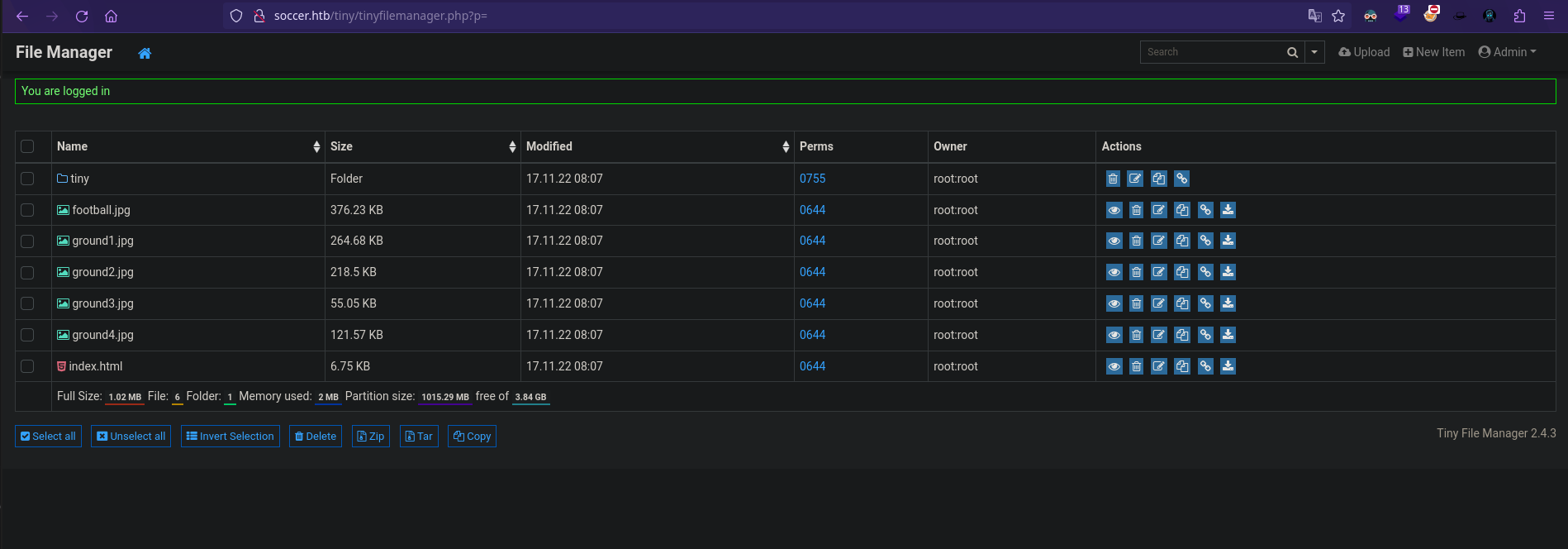Expand the advanced search dropdown arrow
Viewport: 1568px width, 549px height.
[1314, 52]
